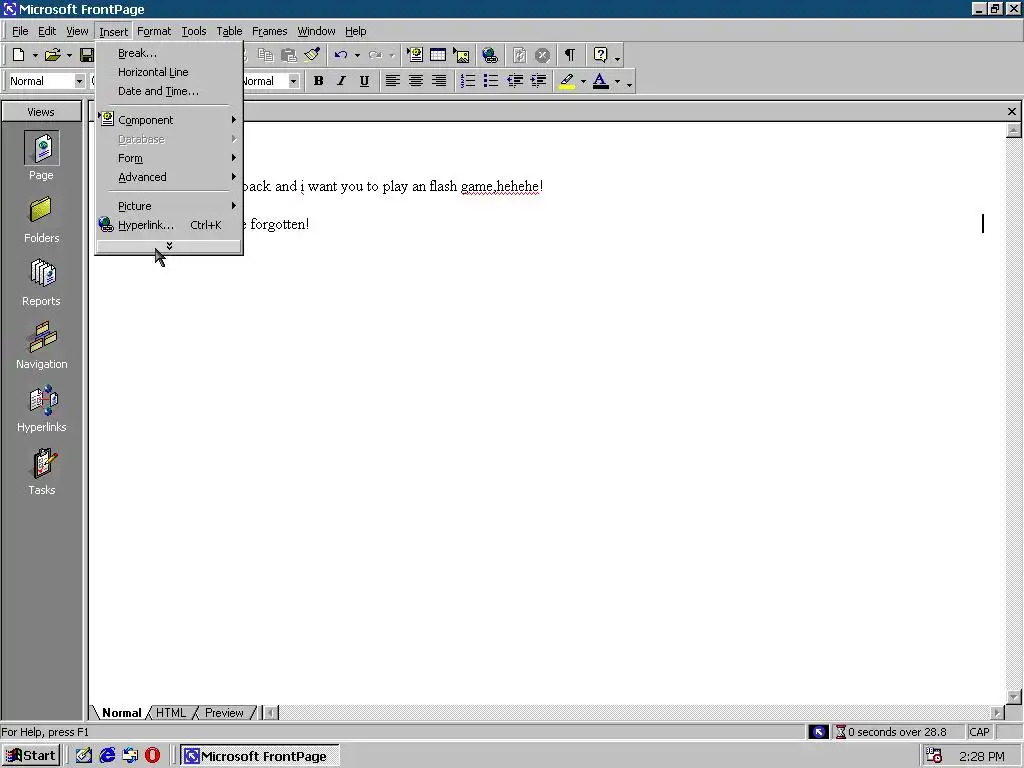Open the Frames menu

pyautogui.click(x=270, y=31)
